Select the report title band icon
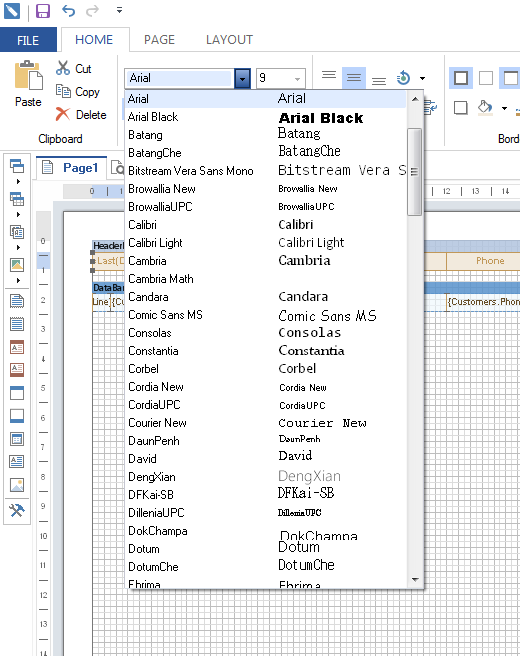Image resolution: width=520 pixels, height=656 pixels. point(17,301)
